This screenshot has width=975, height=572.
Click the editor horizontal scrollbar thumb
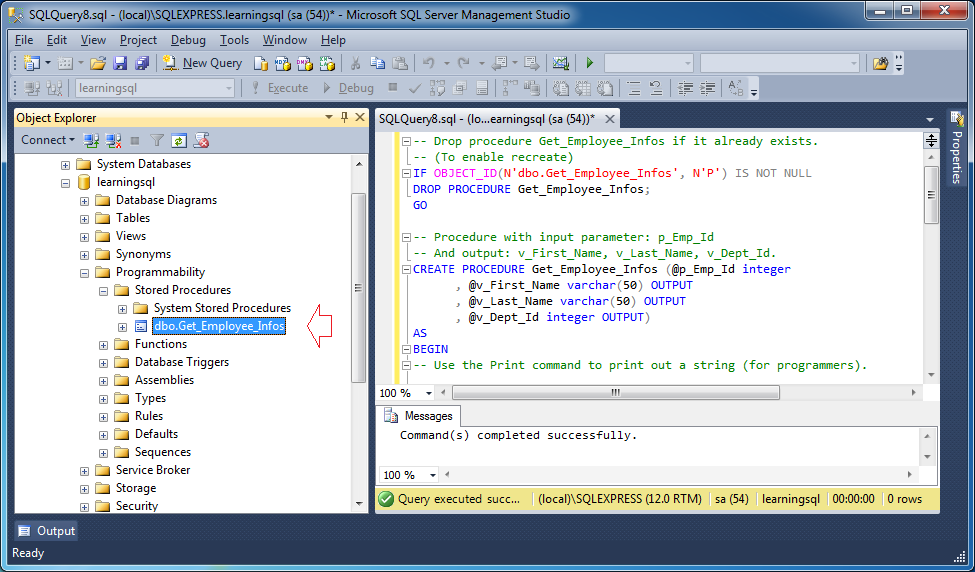point(616,393)
